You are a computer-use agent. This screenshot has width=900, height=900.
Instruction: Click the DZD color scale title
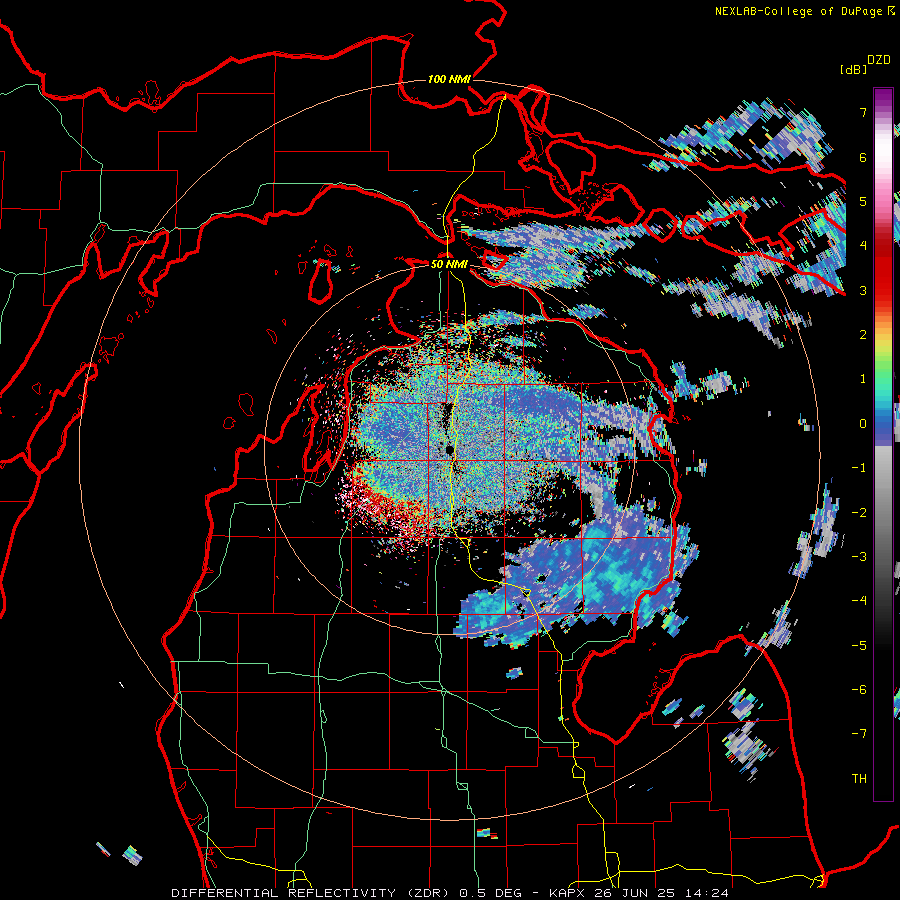click(879, 60)
